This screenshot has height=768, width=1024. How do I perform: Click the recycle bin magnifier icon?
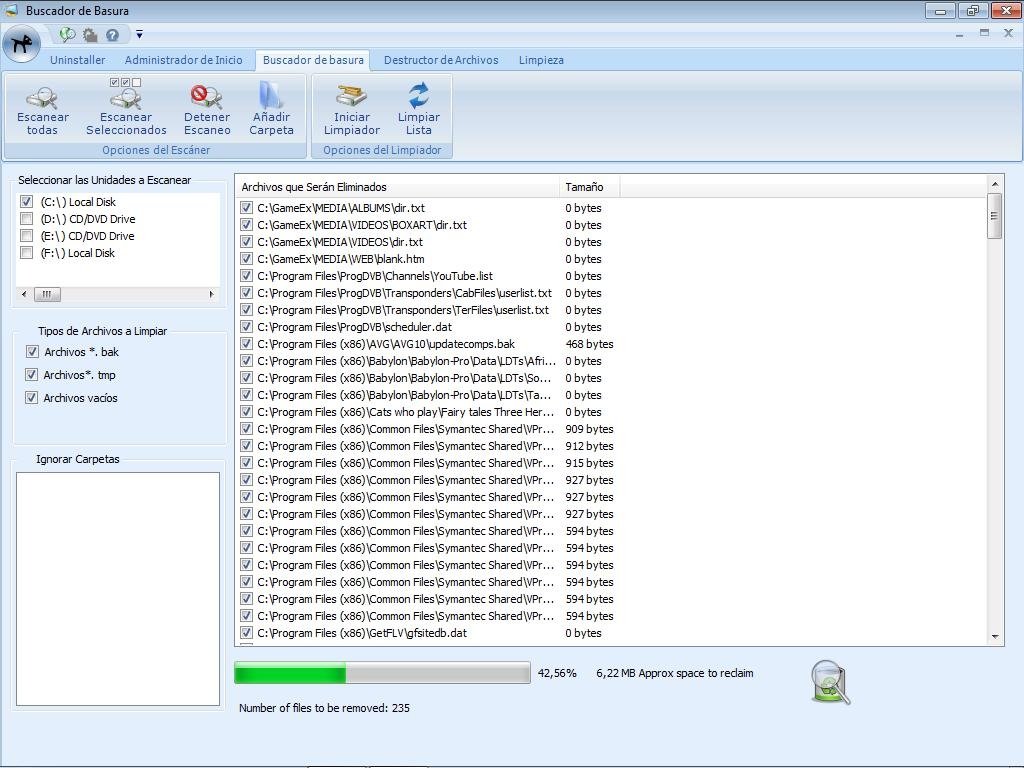click(830, 682)
